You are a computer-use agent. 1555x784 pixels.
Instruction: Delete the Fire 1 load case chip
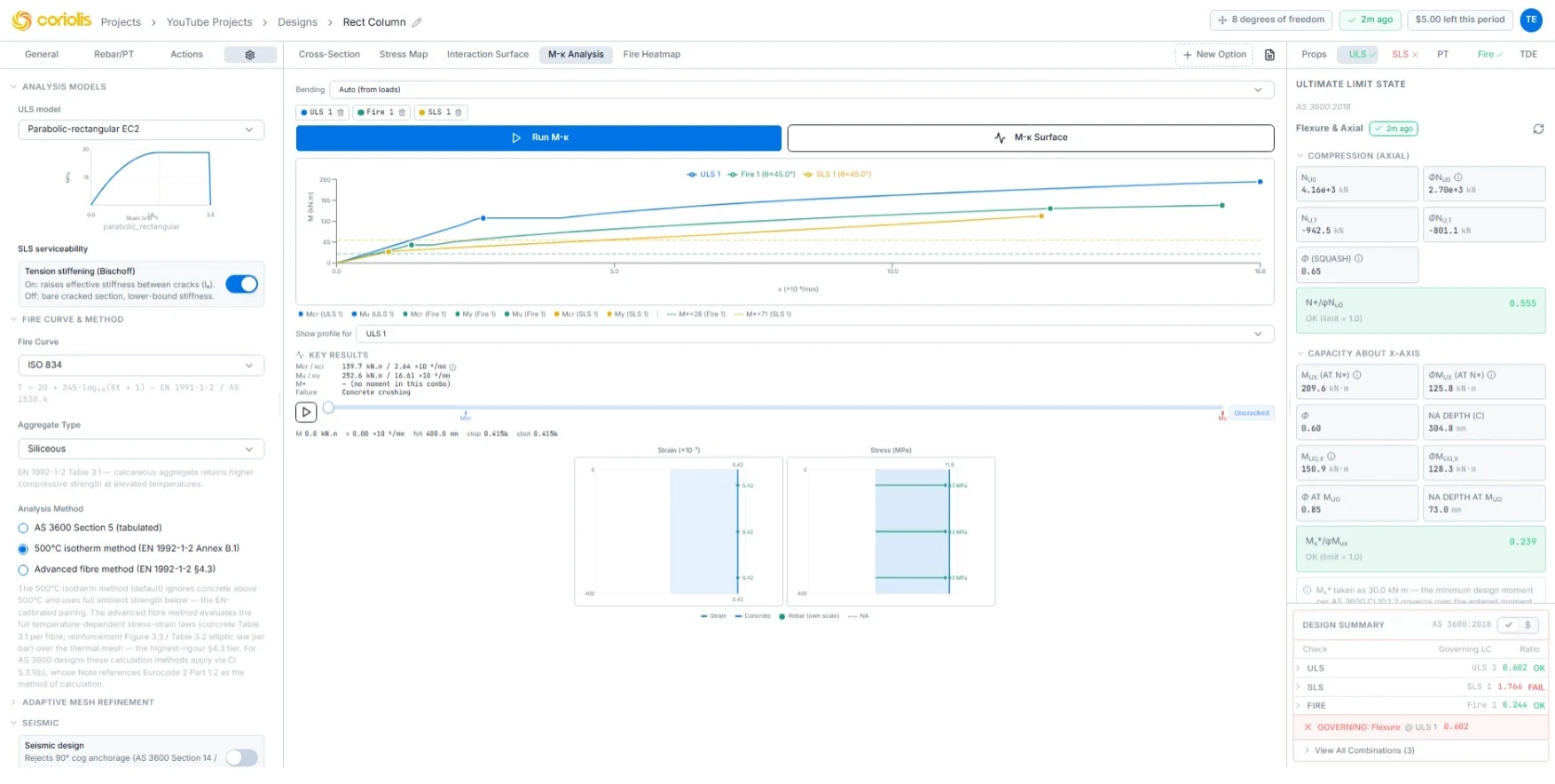402,113
